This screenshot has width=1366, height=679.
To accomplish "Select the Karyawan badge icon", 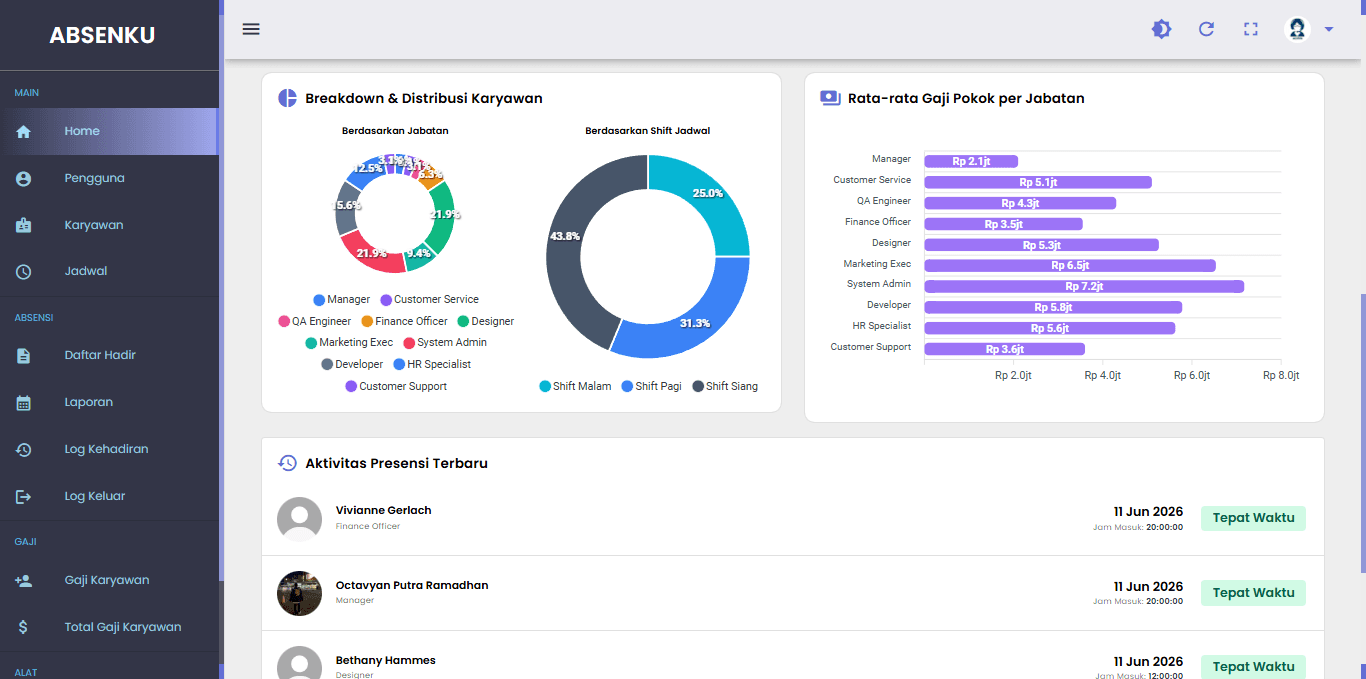I will tap(24, 225).
